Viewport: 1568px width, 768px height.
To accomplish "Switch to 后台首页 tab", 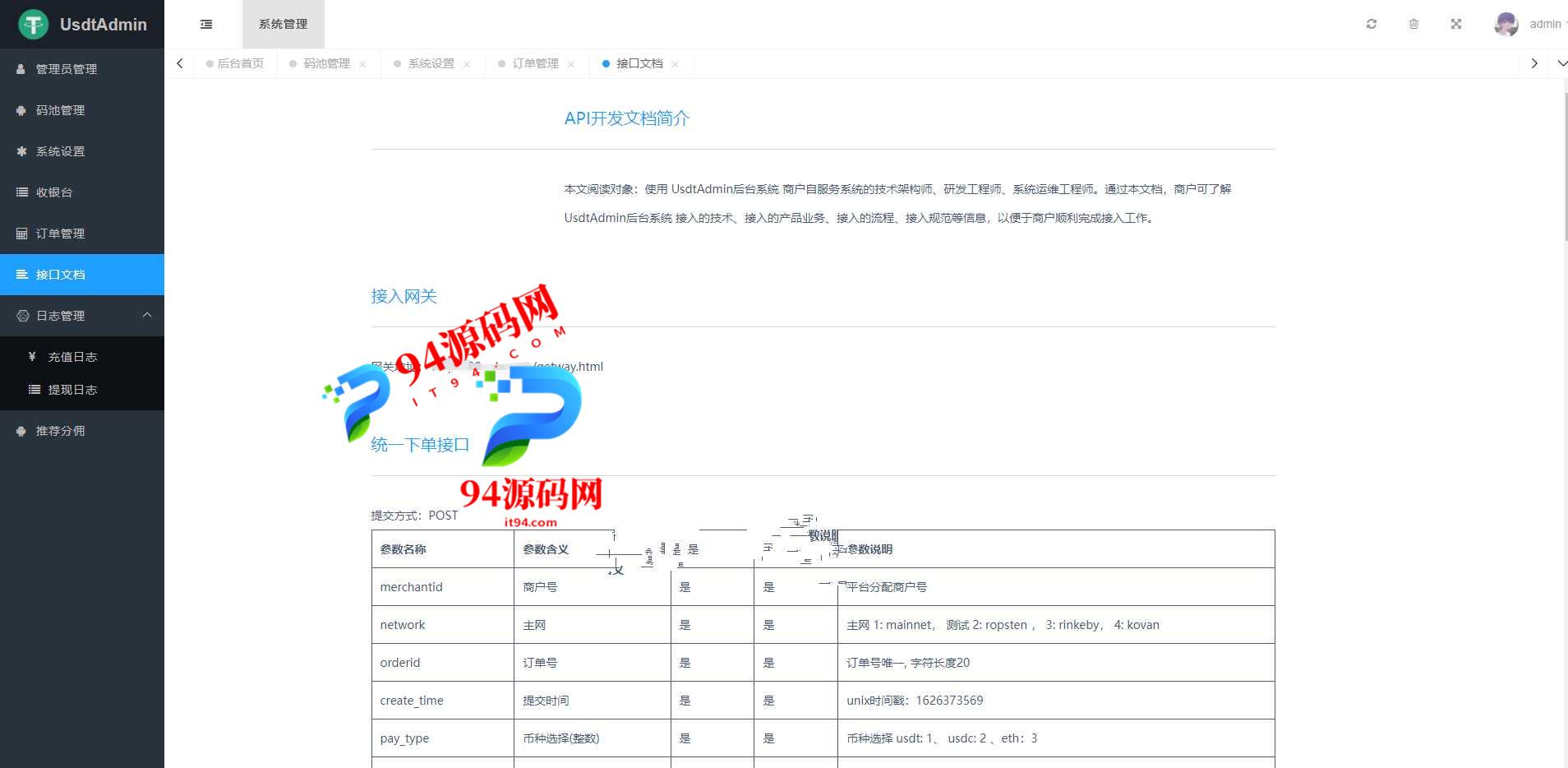I will coord(235,63).
